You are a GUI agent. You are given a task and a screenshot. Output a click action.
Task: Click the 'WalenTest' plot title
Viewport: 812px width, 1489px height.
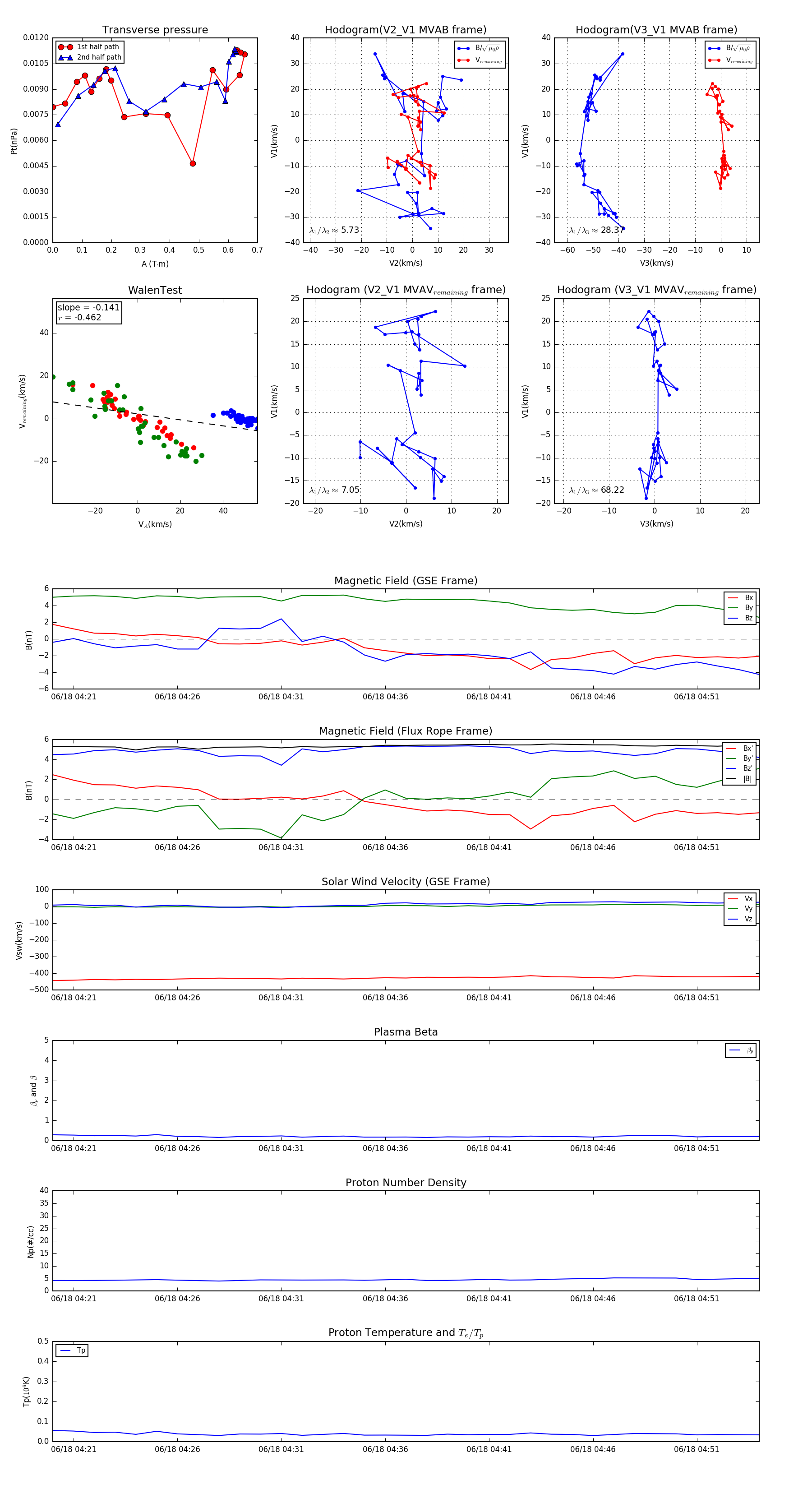[155, 290]
